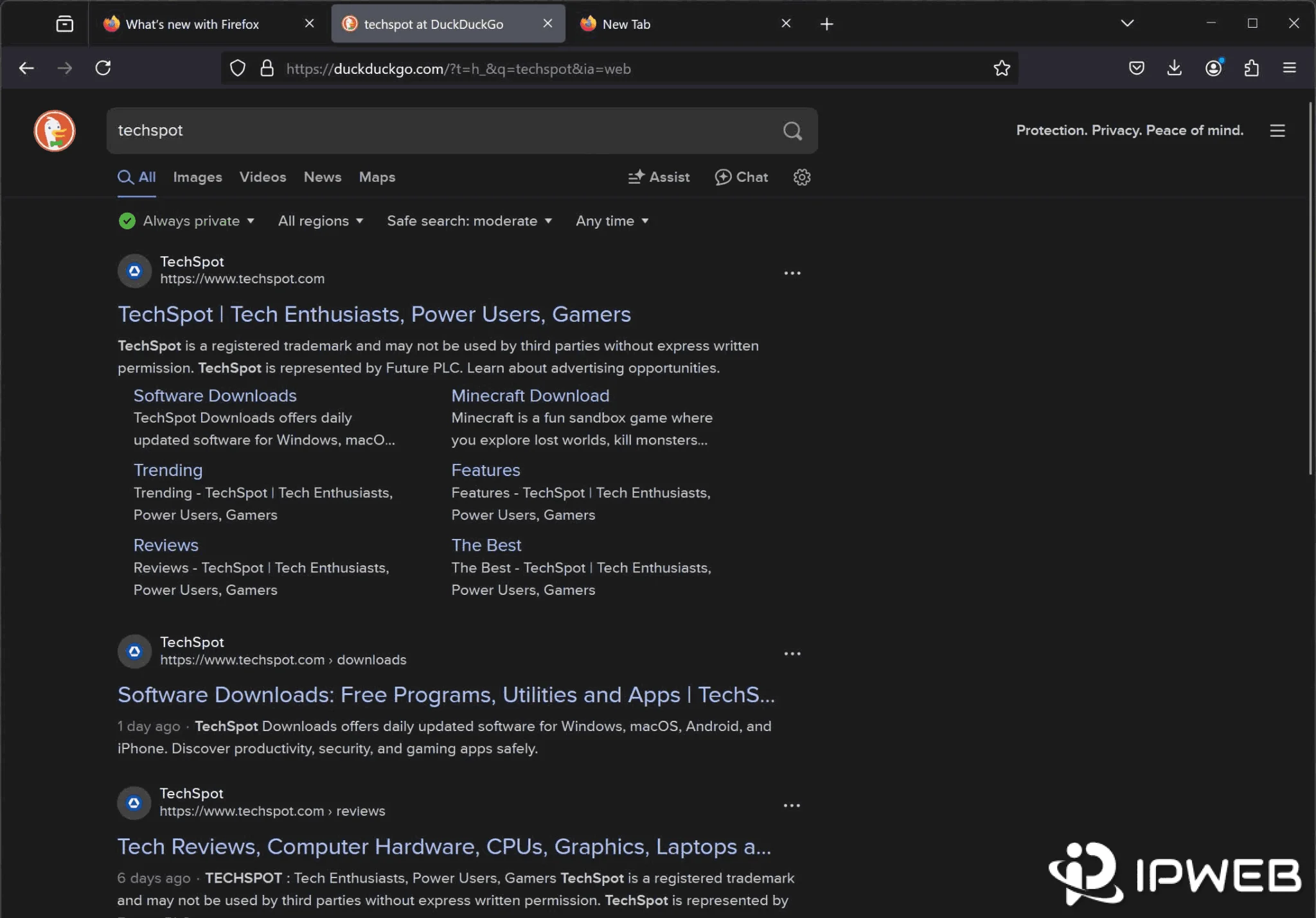
Task: Select the Images search tab
Action: 197,177
